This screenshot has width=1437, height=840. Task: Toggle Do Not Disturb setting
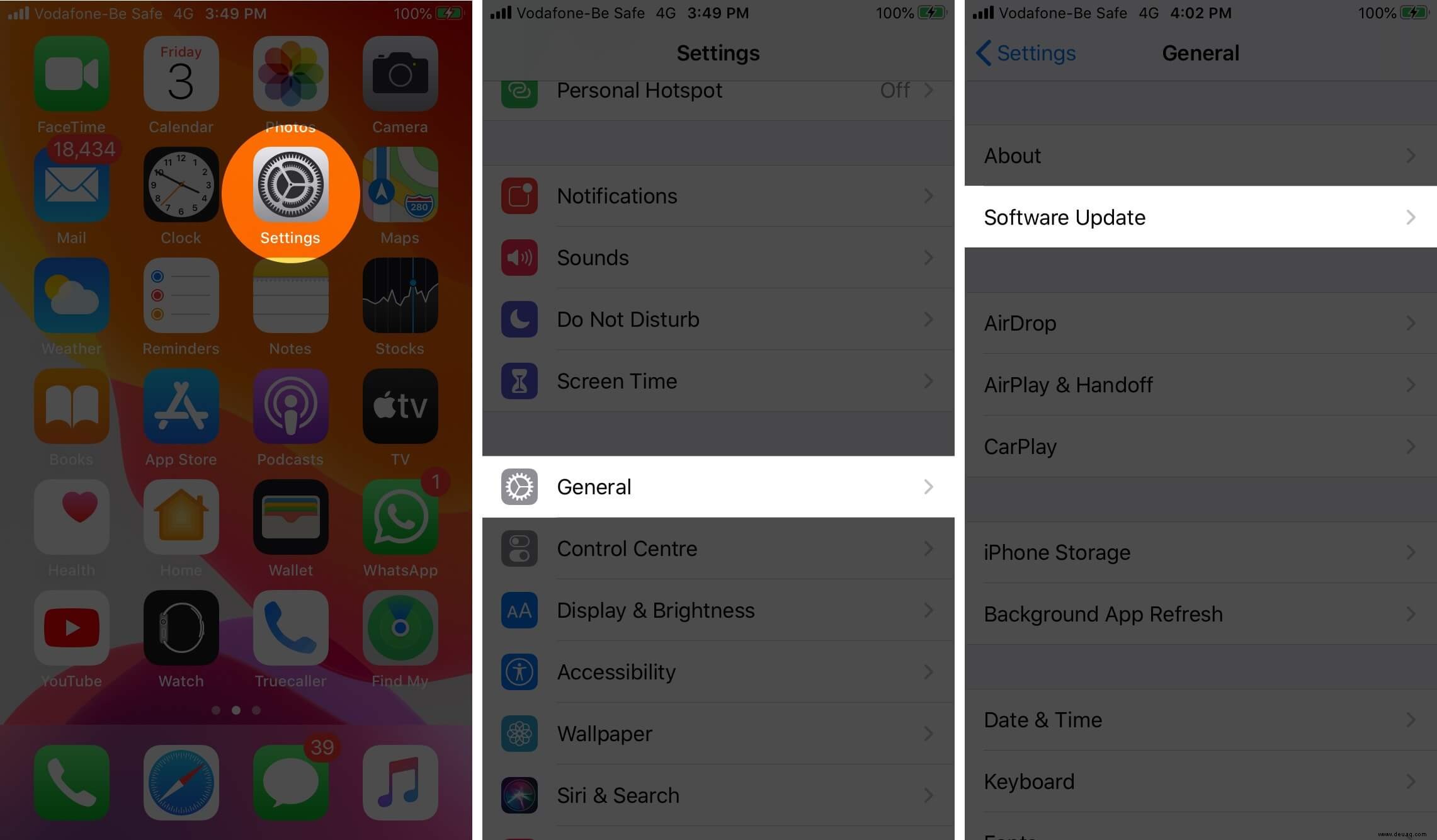(717, 319)
